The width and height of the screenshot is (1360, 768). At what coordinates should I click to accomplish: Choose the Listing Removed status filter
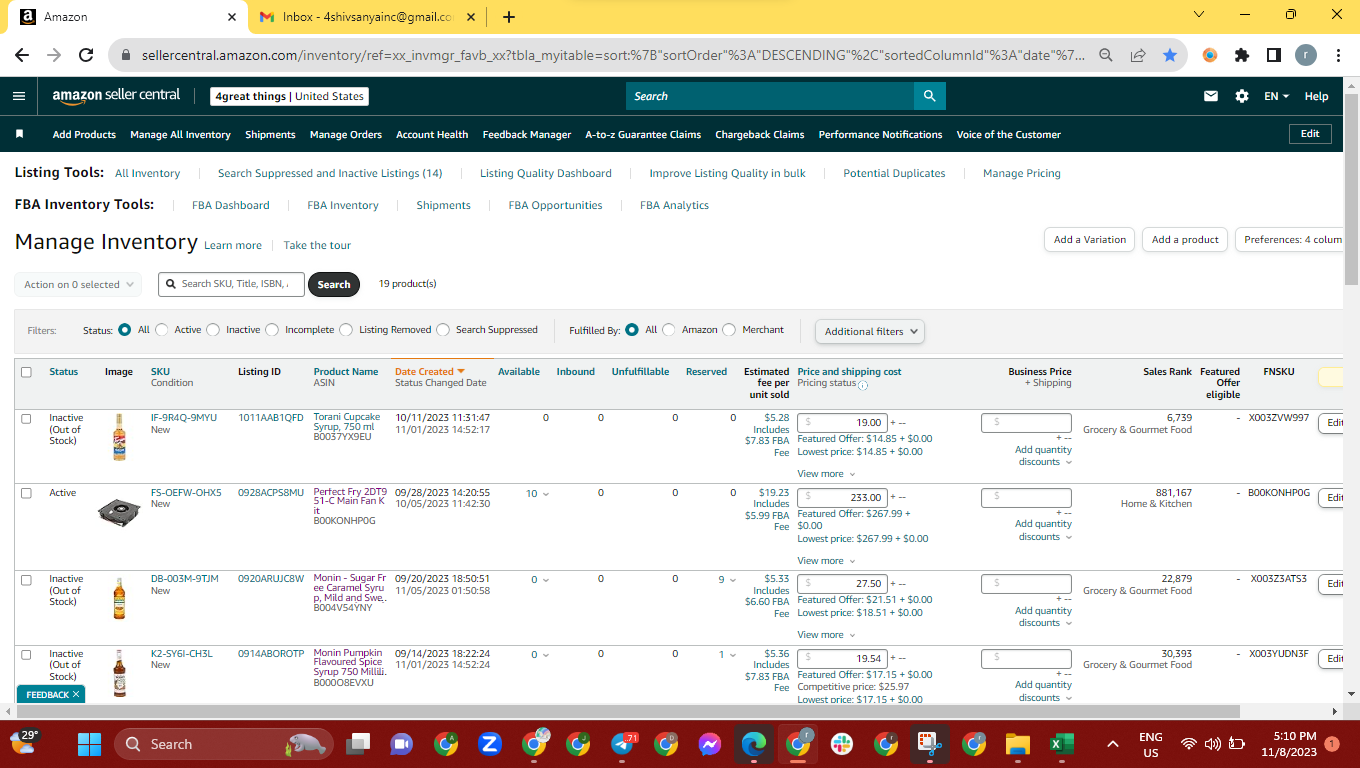[346, 330]
